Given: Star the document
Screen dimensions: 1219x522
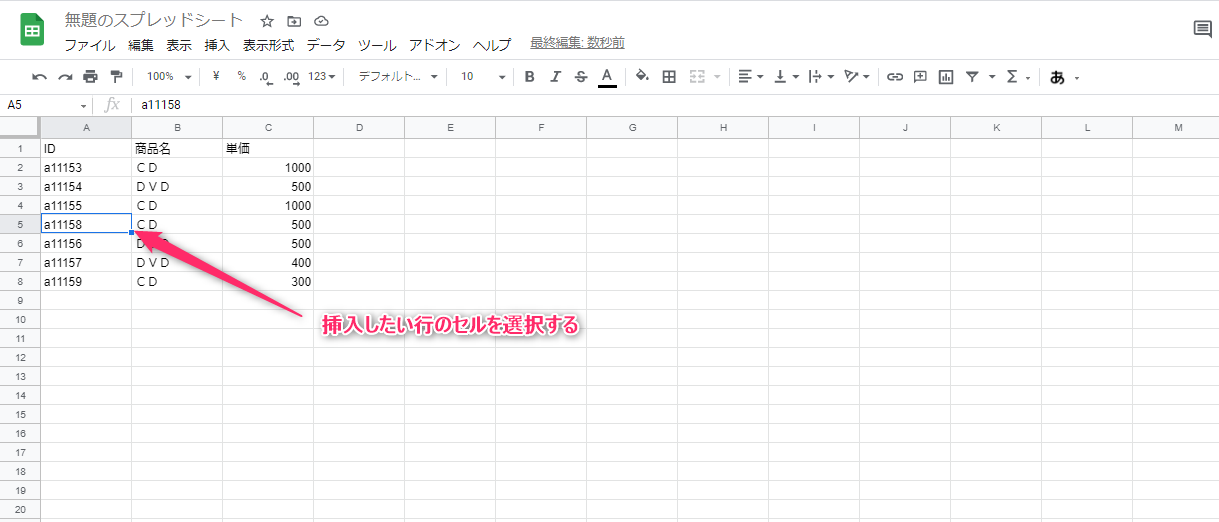Looking at the screenshot, I should coord(267,20).
